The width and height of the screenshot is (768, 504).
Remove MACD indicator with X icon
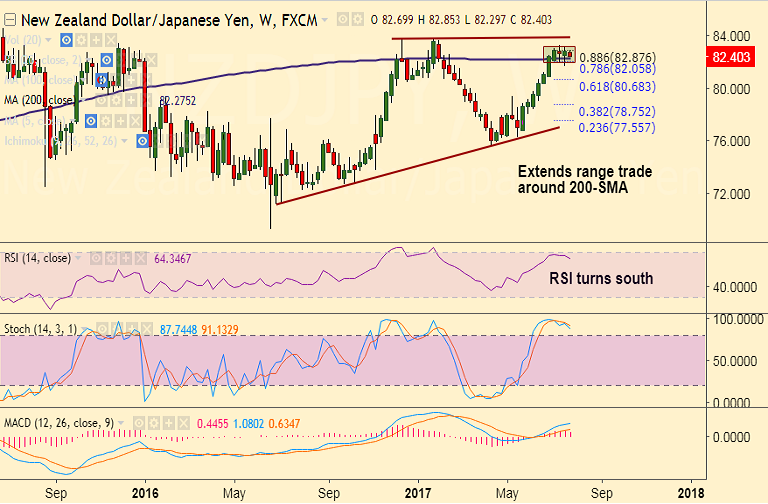184,423
